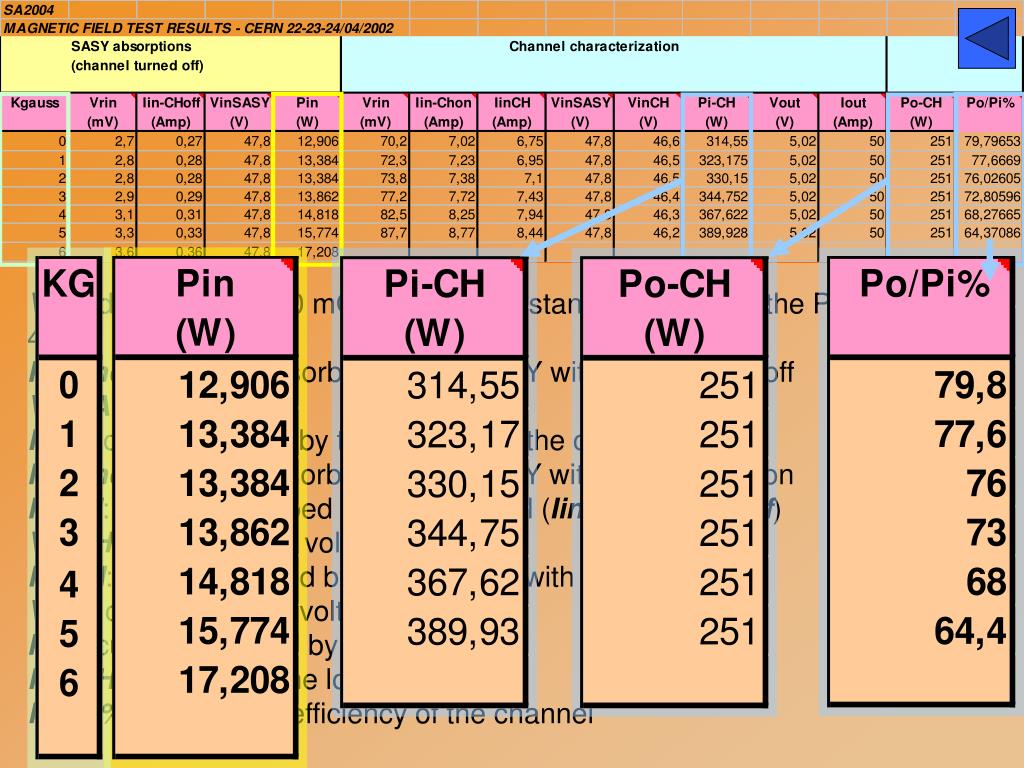Select the 'Iin-CHoff (Amp)' column header

(171, 112)
